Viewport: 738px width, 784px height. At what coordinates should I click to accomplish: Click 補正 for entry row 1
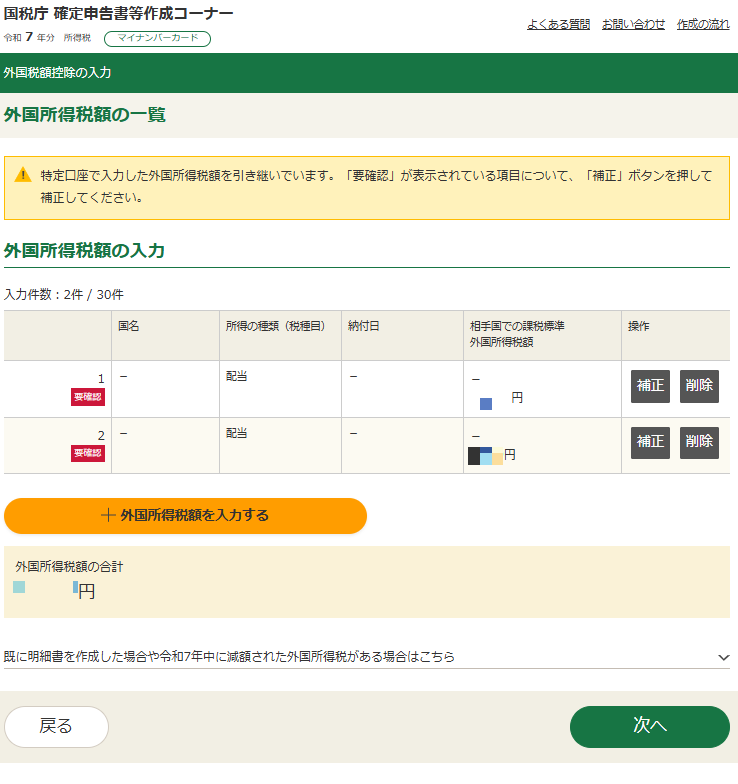tap(650, 386)
